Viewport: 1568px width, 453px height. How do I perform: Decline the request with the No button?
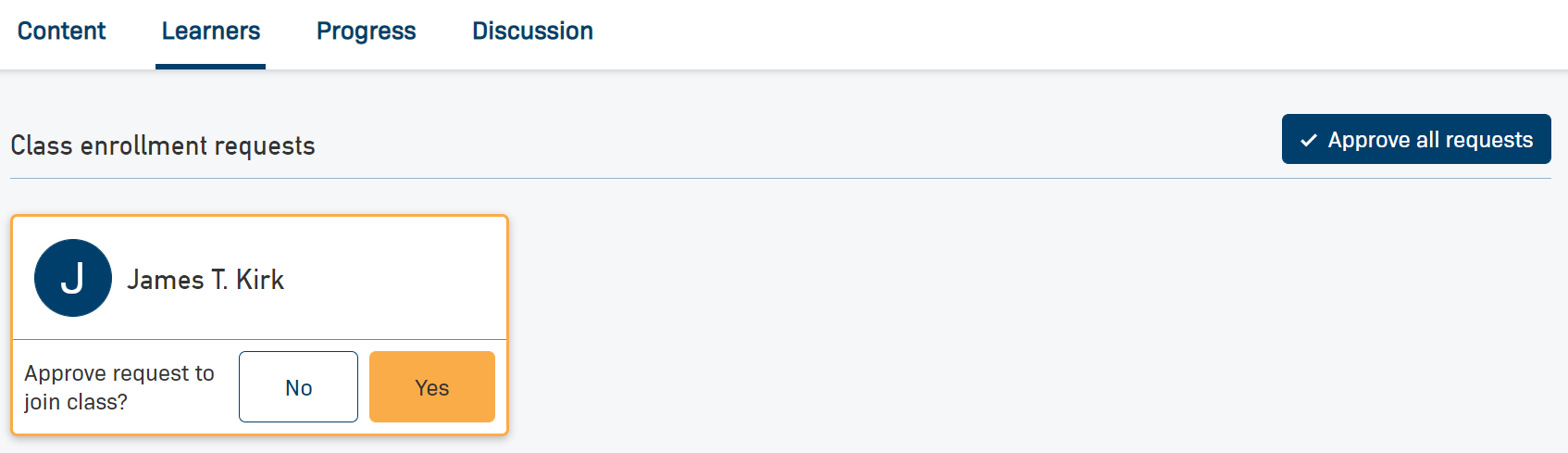click(x=298, y=387)
